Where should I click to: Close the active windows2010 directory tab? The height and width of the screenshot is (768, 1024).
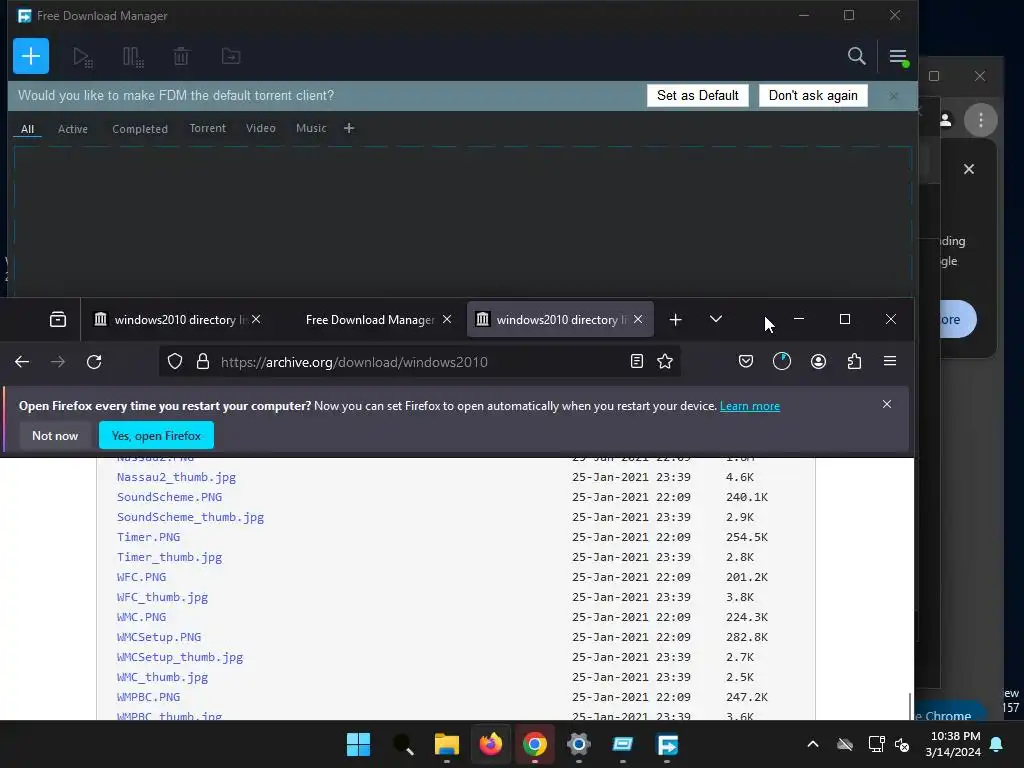point(638,319)
